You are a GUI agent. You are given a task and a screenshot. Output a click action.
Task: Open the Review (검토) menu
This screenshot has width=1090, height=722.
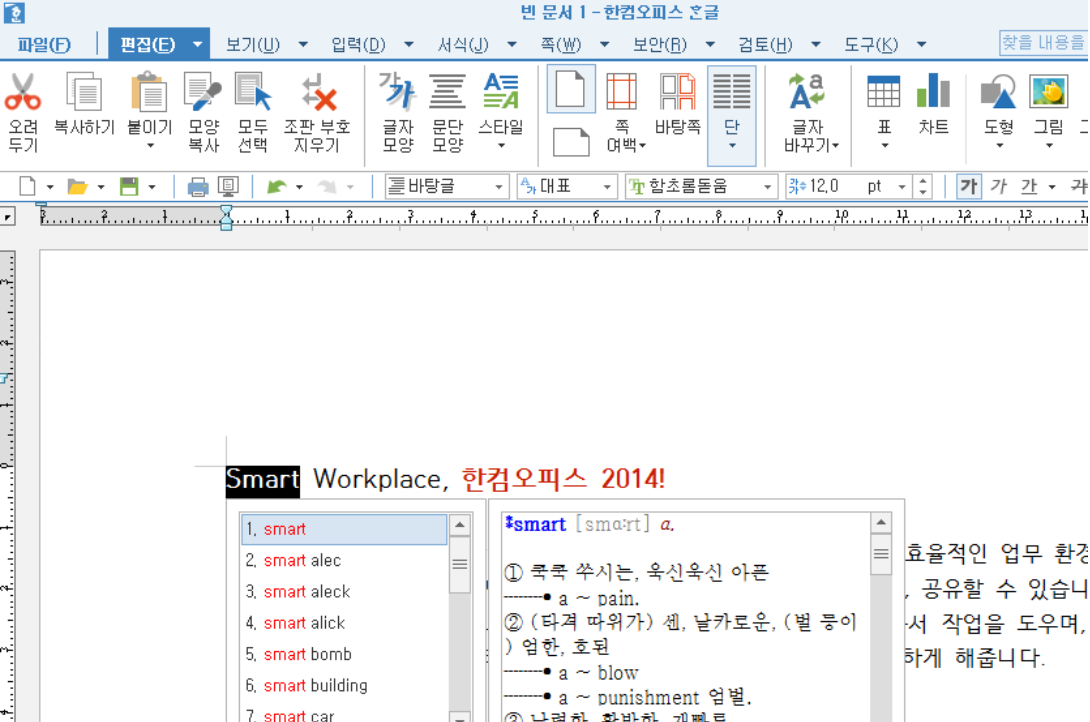click(x=765, y=44)
